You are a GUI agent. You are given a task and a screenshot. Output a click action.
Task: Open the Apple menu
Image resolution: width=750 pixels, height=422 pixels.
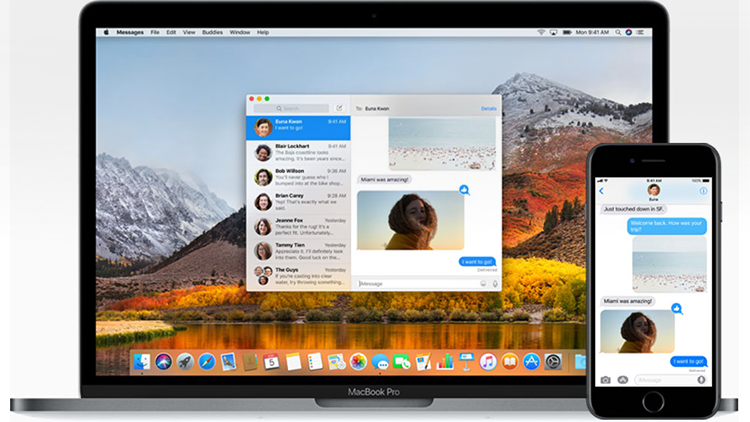click(106, 33)
